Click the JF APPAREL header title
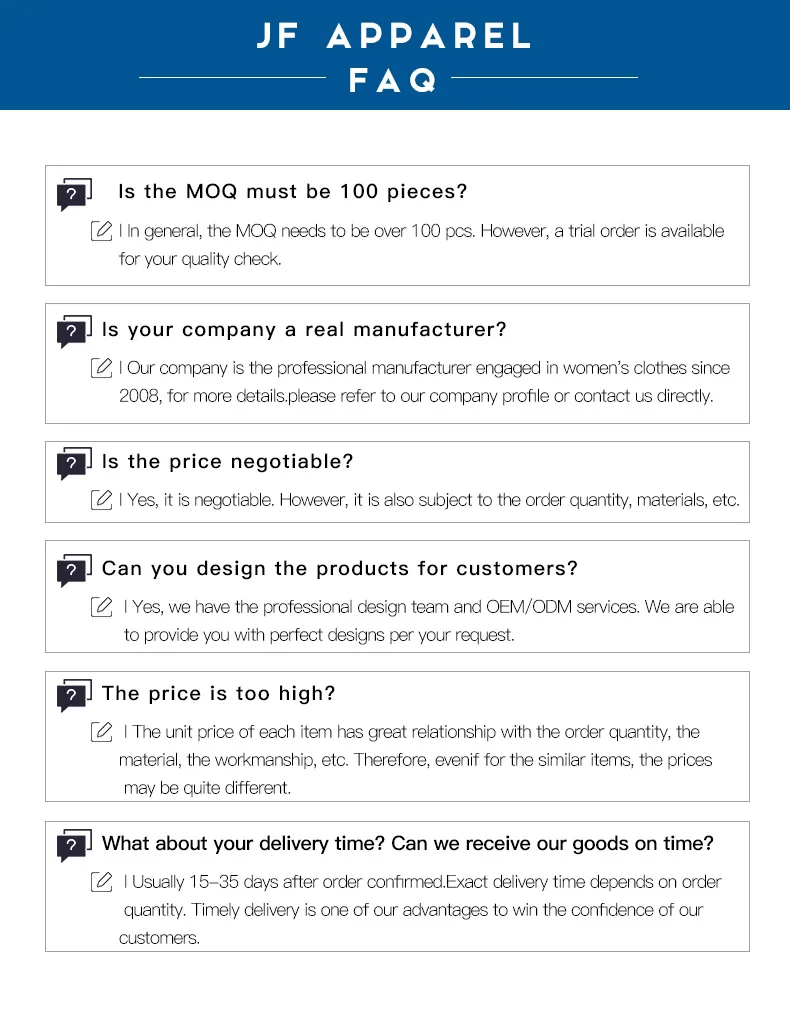Image resolution: width=790 pixels, height=1015 pixels. point(394,36)
